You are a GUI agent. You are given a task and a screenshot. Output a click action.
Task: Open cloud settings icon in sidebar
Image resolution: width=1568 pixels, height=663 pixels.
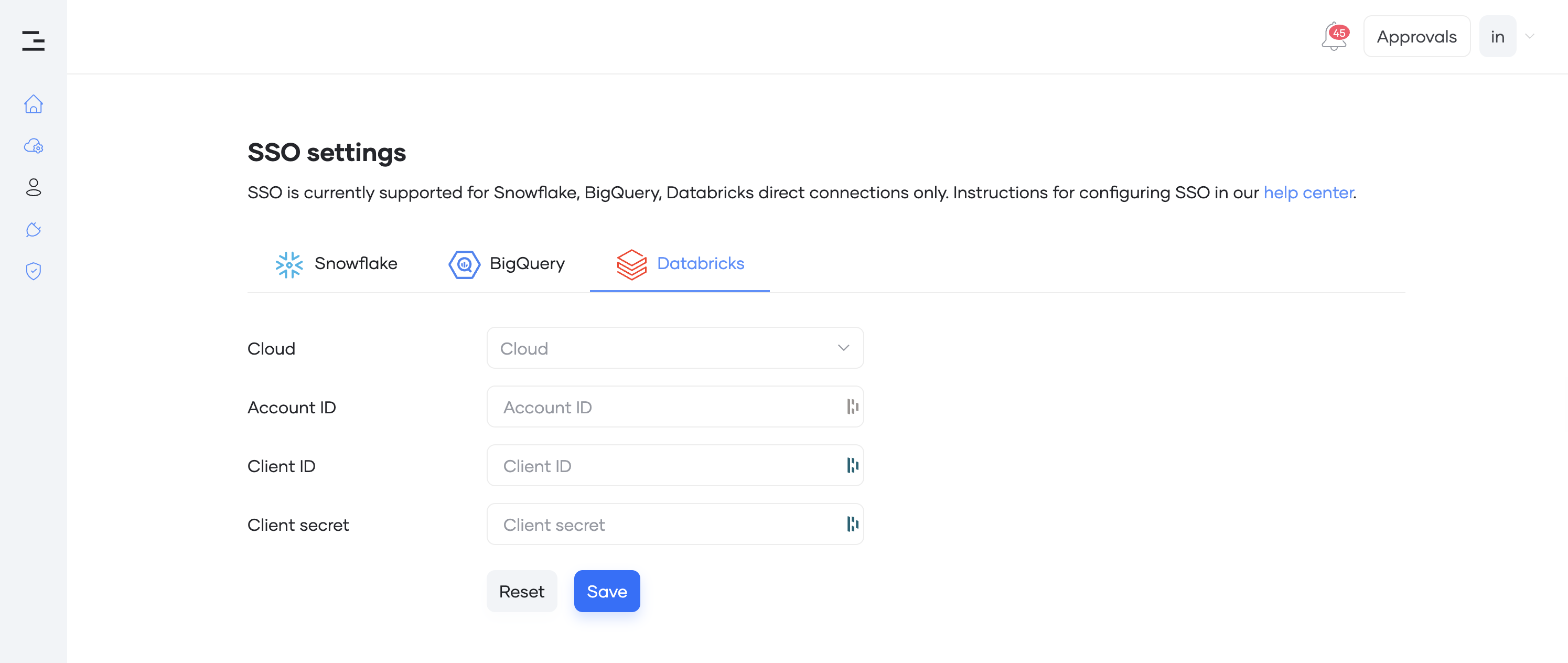pyautogui.click(x=34, y=146)
